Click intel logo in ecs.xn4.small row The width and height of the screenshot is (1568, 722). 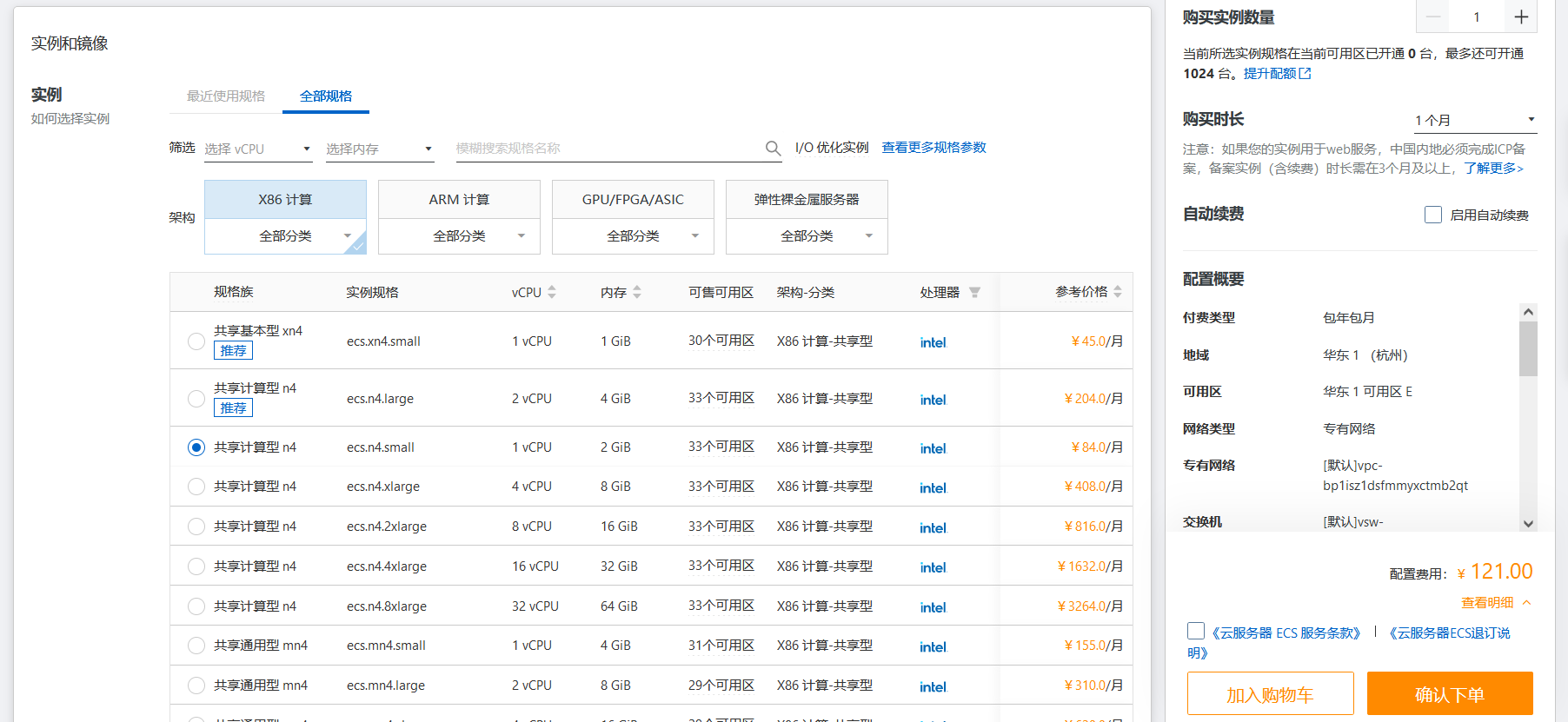[933, 342]
